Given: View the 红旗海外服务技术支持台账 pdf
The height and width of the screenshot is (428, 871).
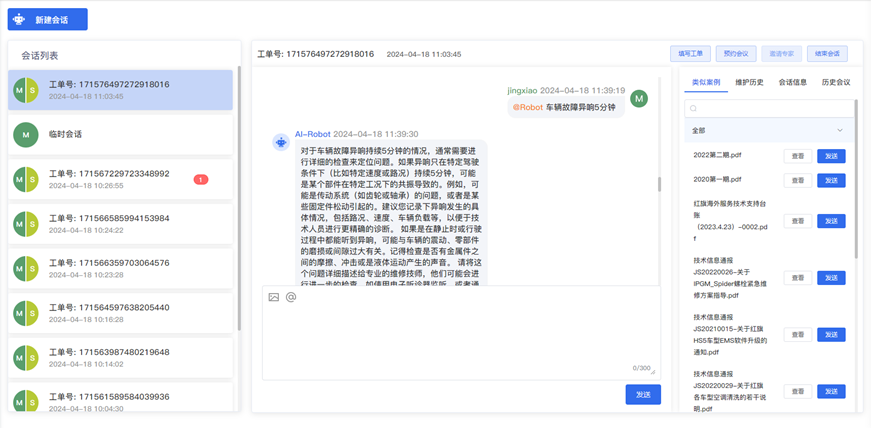Looking at the screenshot, I should coord(798,221).
